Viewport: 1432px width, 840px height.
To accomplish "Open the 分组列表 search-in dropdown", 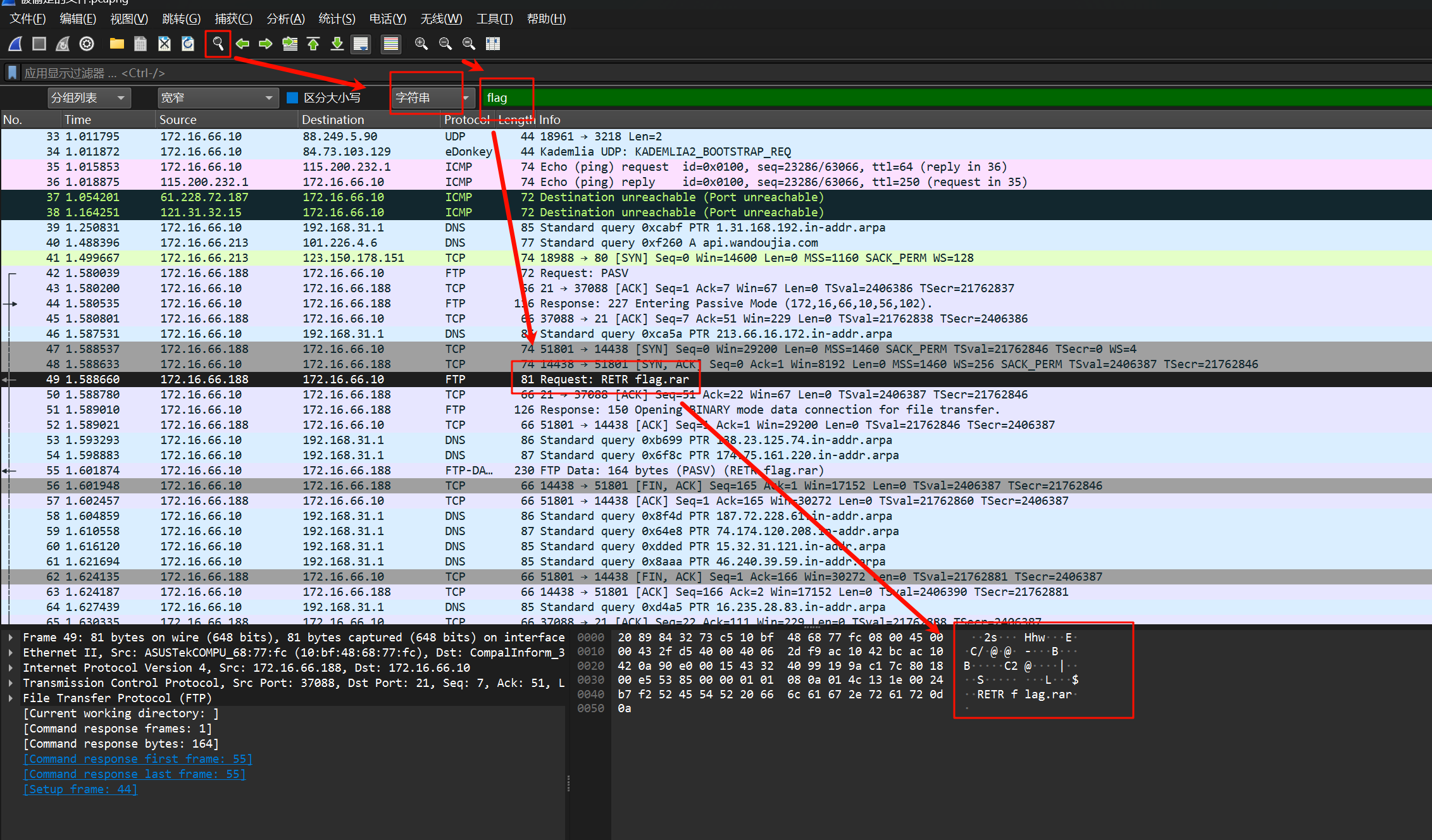I will tap(89, 98).
